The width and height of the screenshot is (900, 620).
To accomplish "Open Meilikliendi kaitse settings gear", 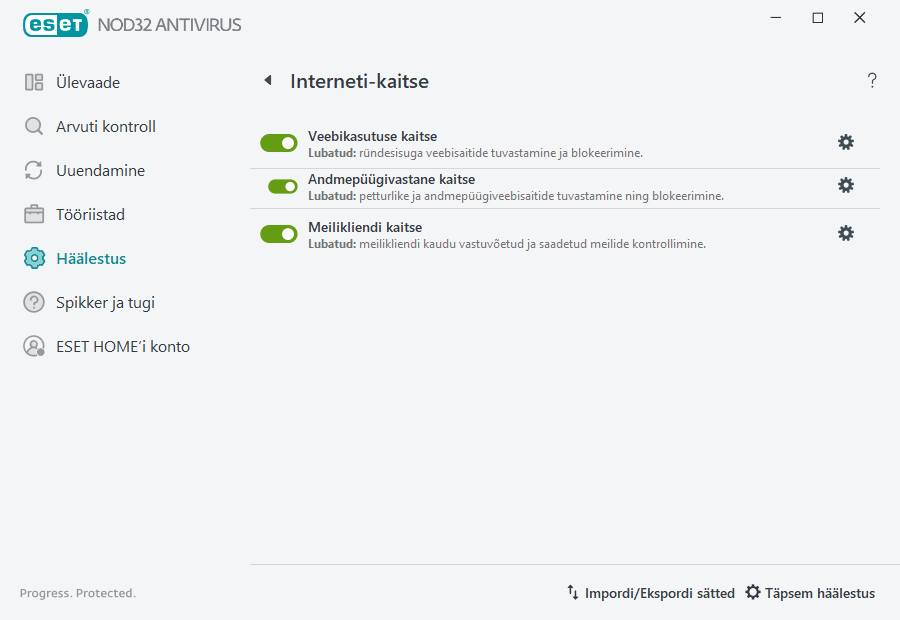I will coord(846,233).
